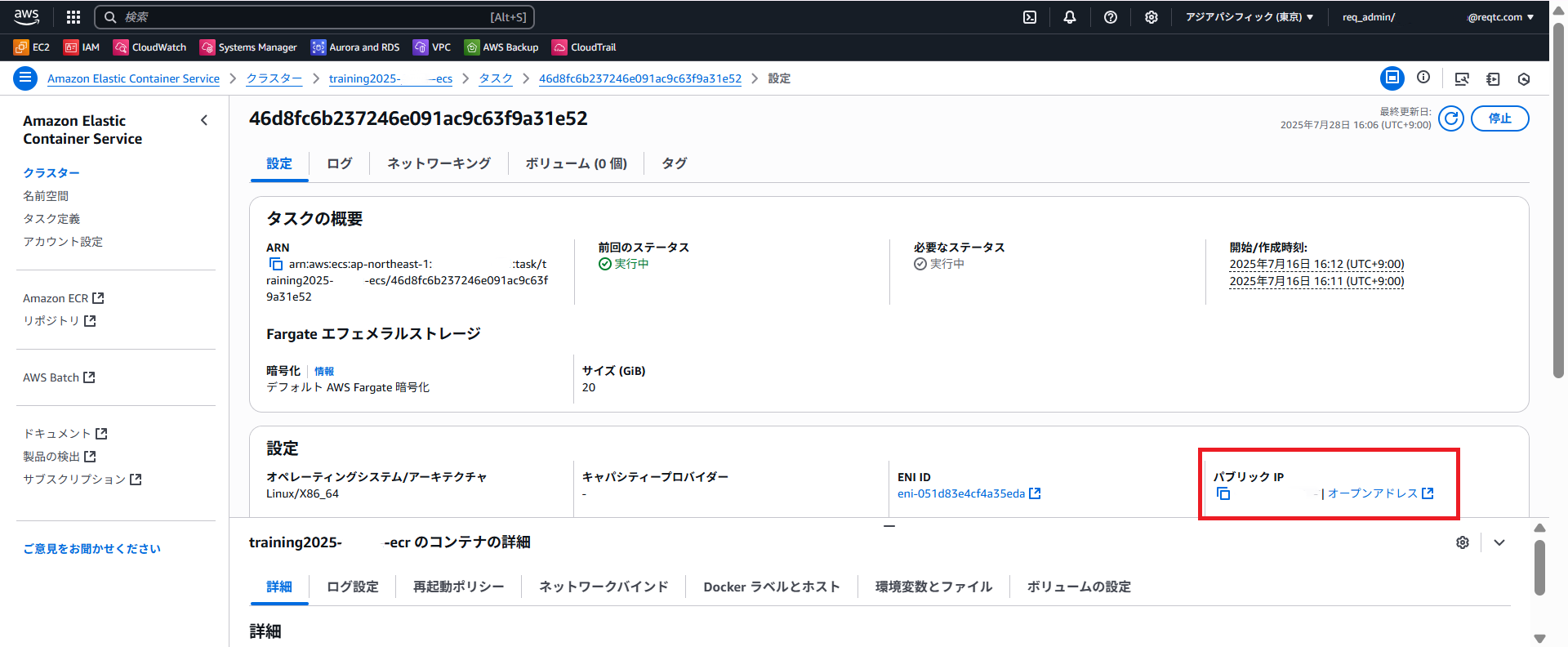Open the blue highlighted panel icon in header
The height and width of the screenshot is (647, 1568).
[1392, 78]
